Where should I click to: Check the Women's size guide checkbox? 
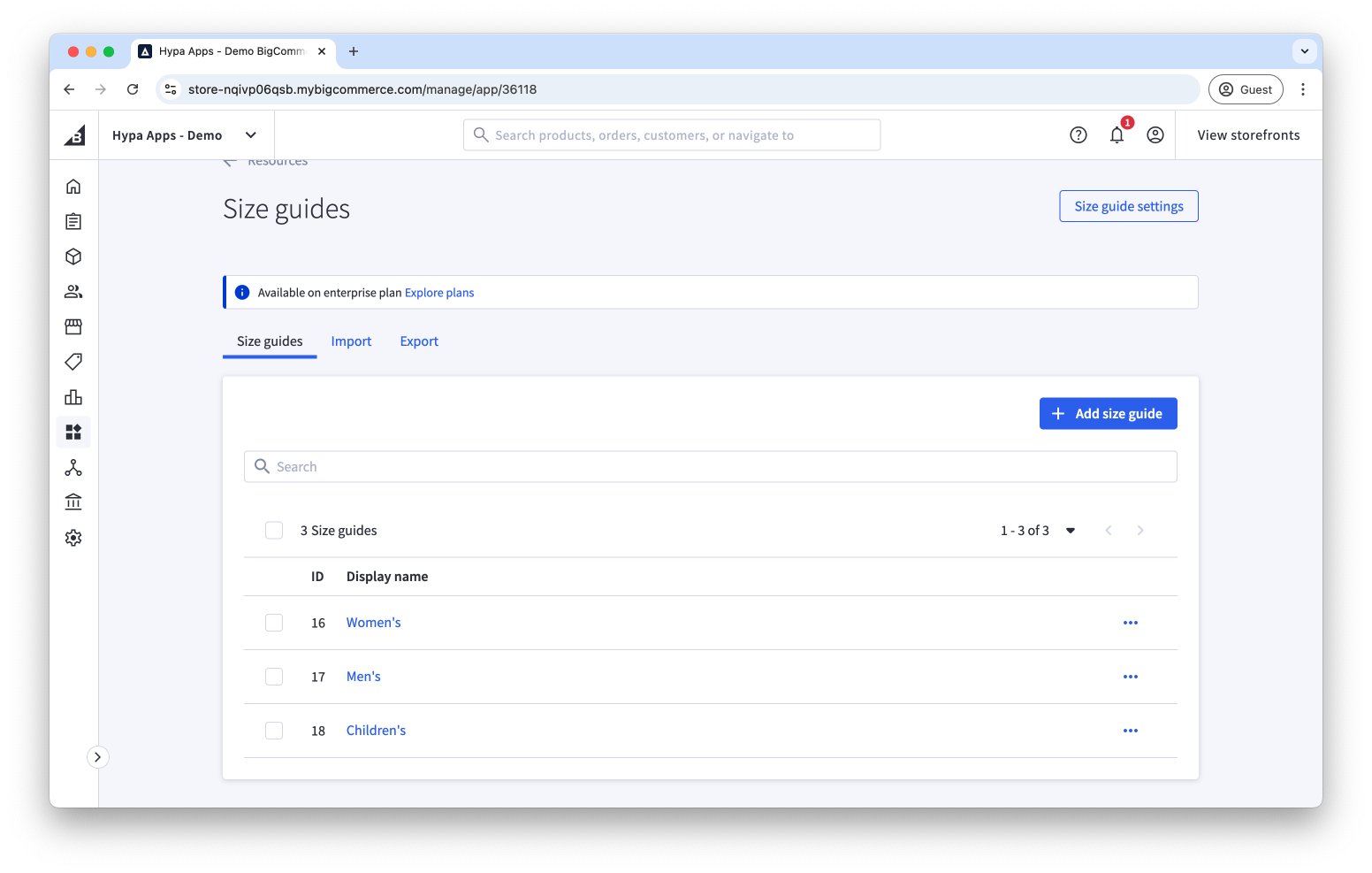(x=274, y=623)
